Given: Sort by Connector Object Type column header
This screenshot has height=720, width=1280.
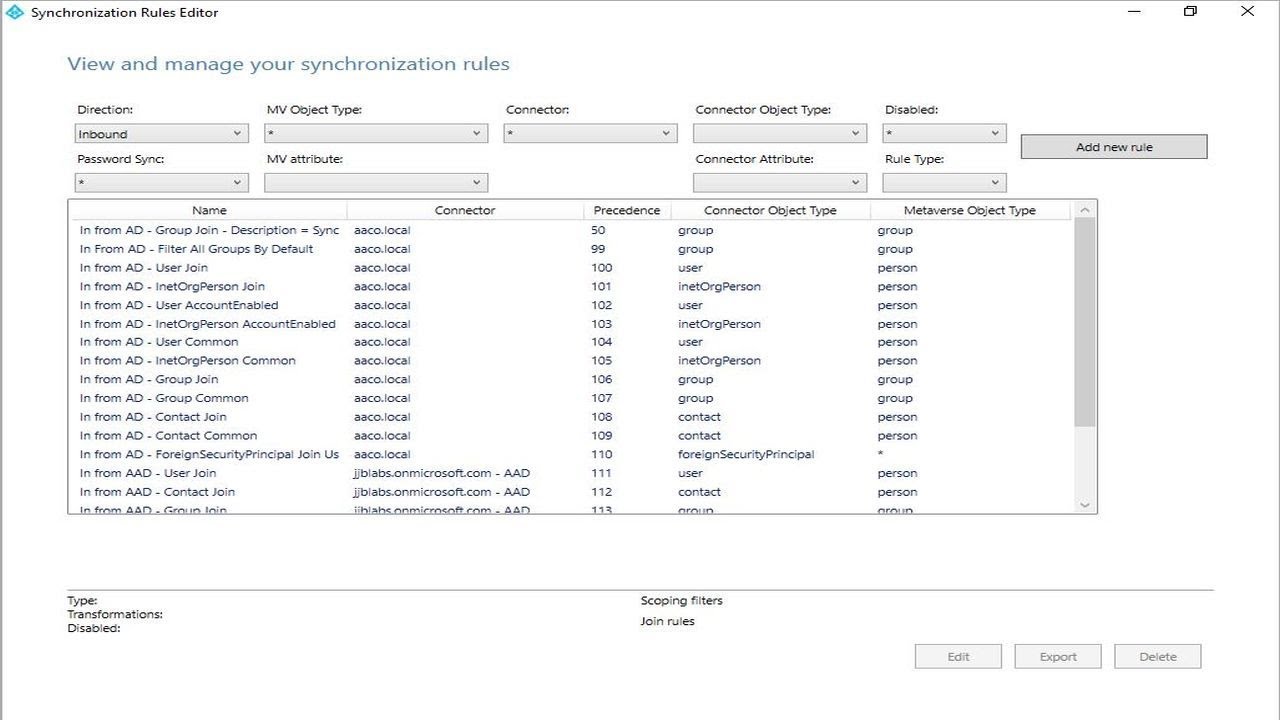Looking at the screenshot, I should click(x=770, y=211).
